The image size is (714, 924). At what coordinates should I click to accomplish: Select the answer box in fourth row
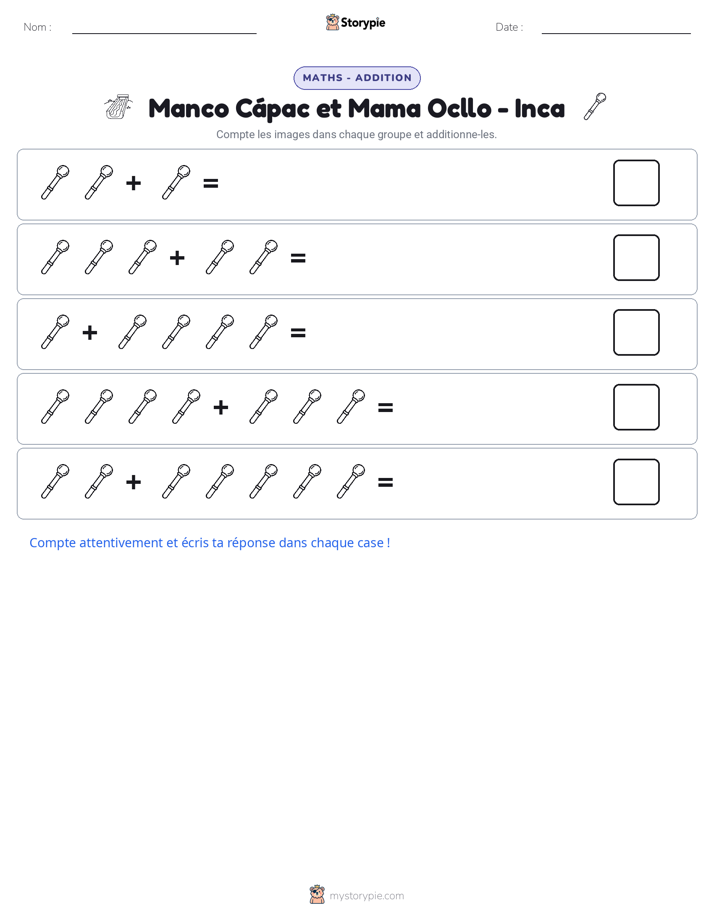click(636, 407)
